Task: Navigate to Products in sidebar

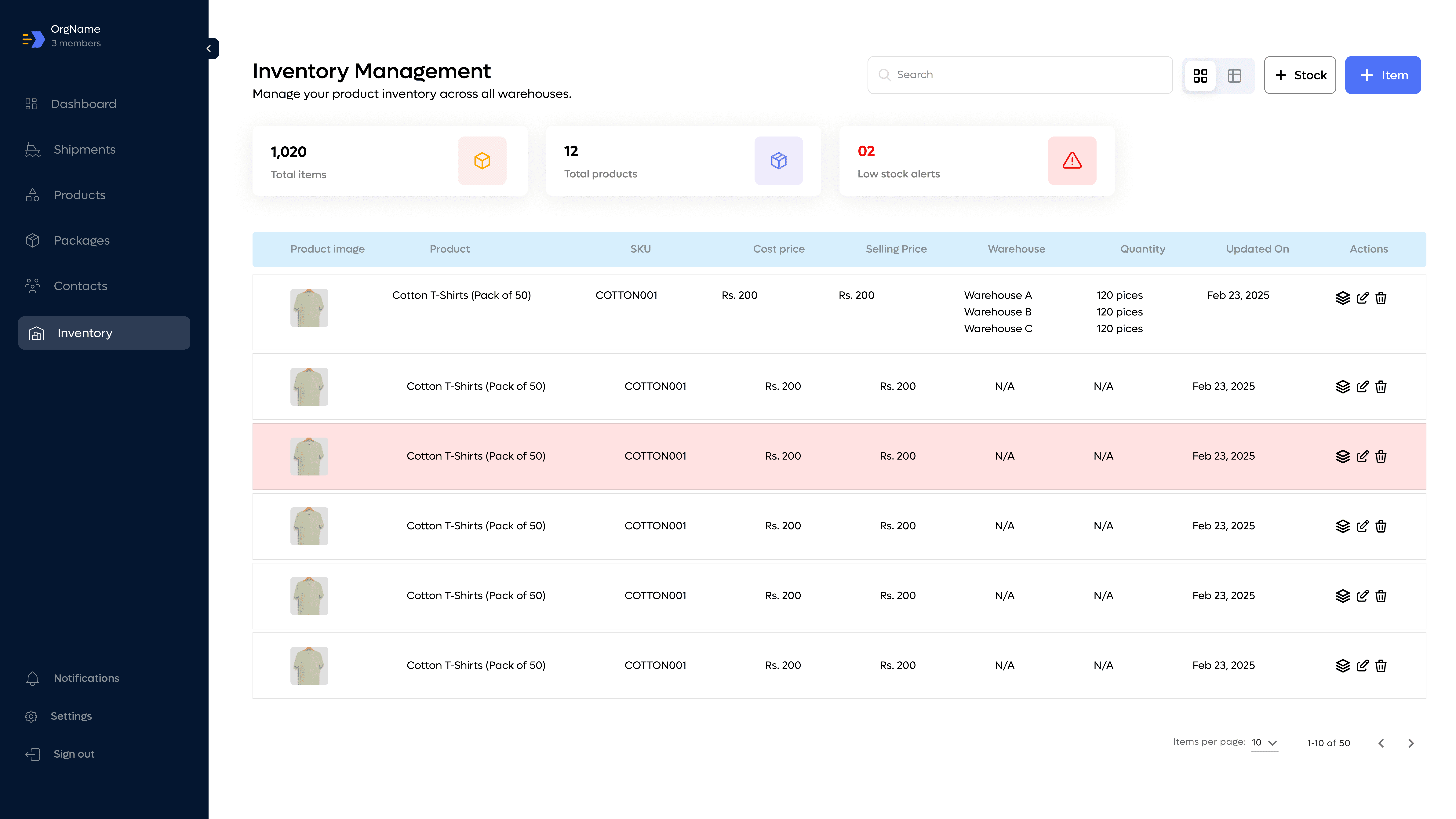Action: [x=79, y=195]
